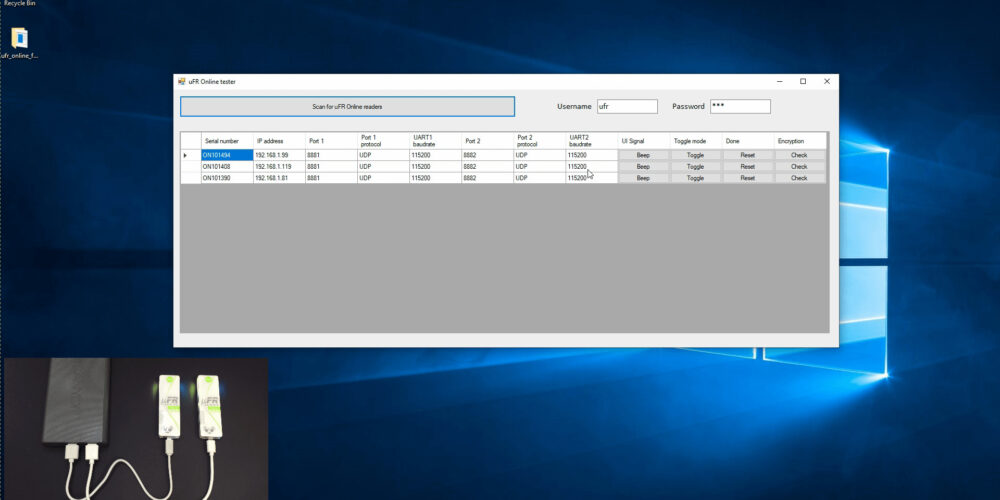Select Port 1 protocol UDP cell for ON101408
1000x500 pixels.
tap(383, 166)
